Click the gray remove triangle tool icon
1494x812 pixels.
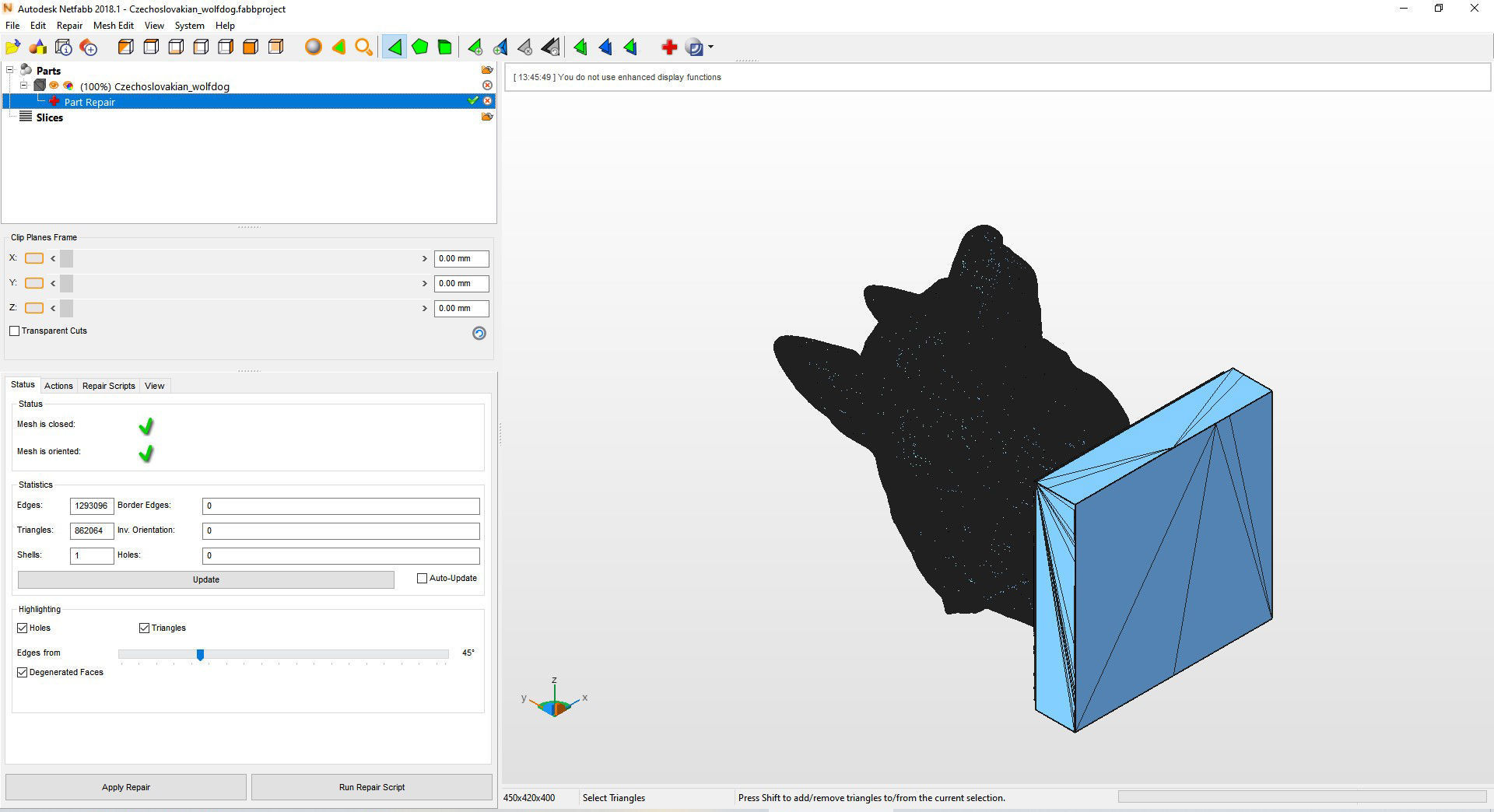525,47
